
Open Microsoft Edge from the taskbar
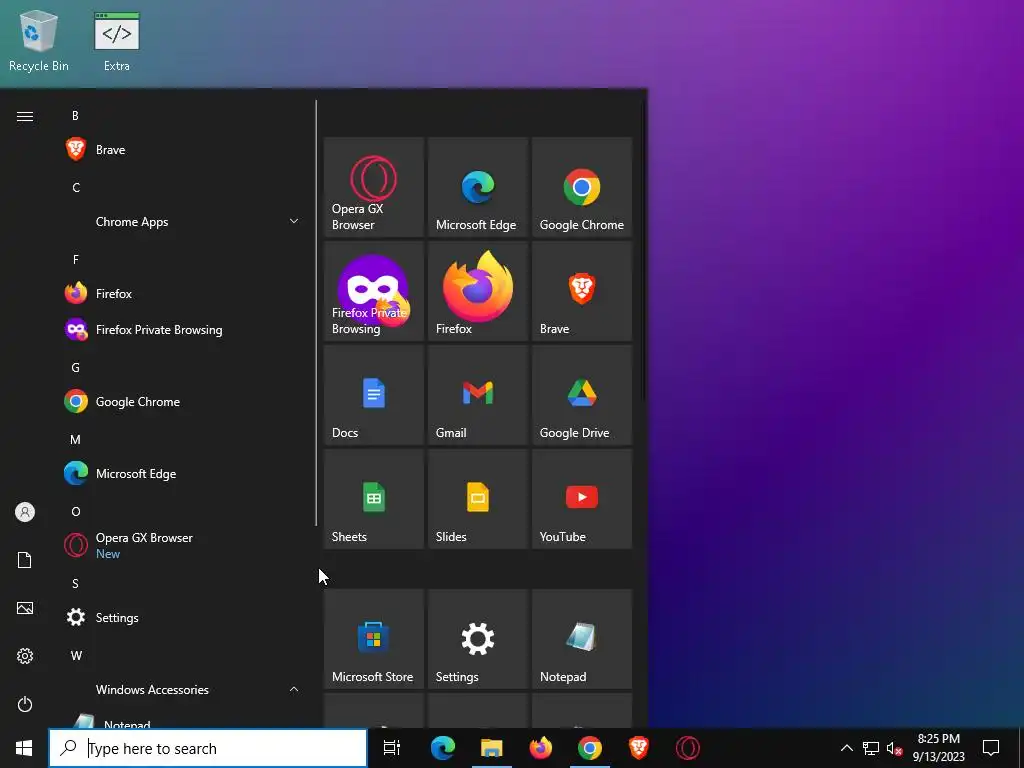(x=443, y=748)
